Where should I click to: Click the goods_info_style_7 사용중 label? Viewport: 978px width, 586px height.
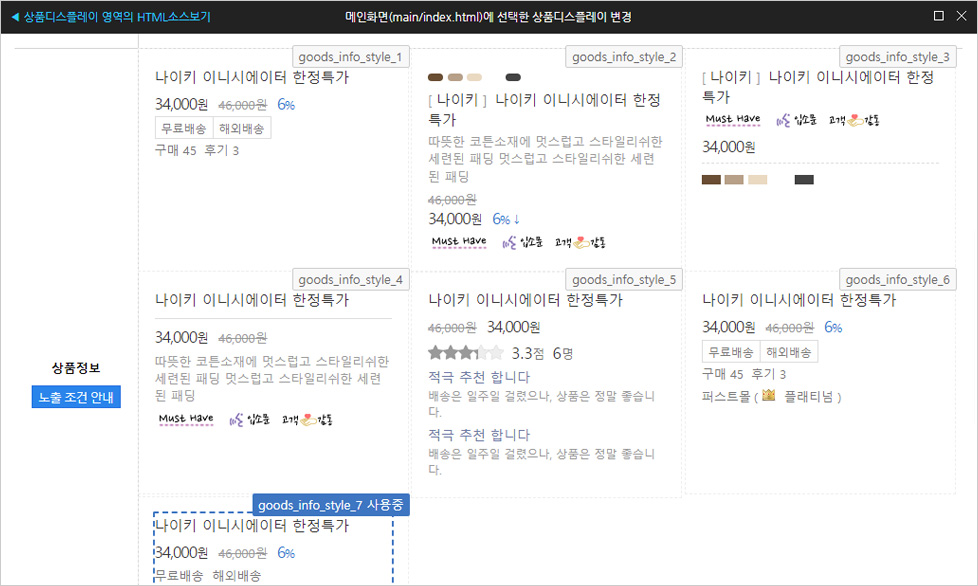[x=331, y=505]
